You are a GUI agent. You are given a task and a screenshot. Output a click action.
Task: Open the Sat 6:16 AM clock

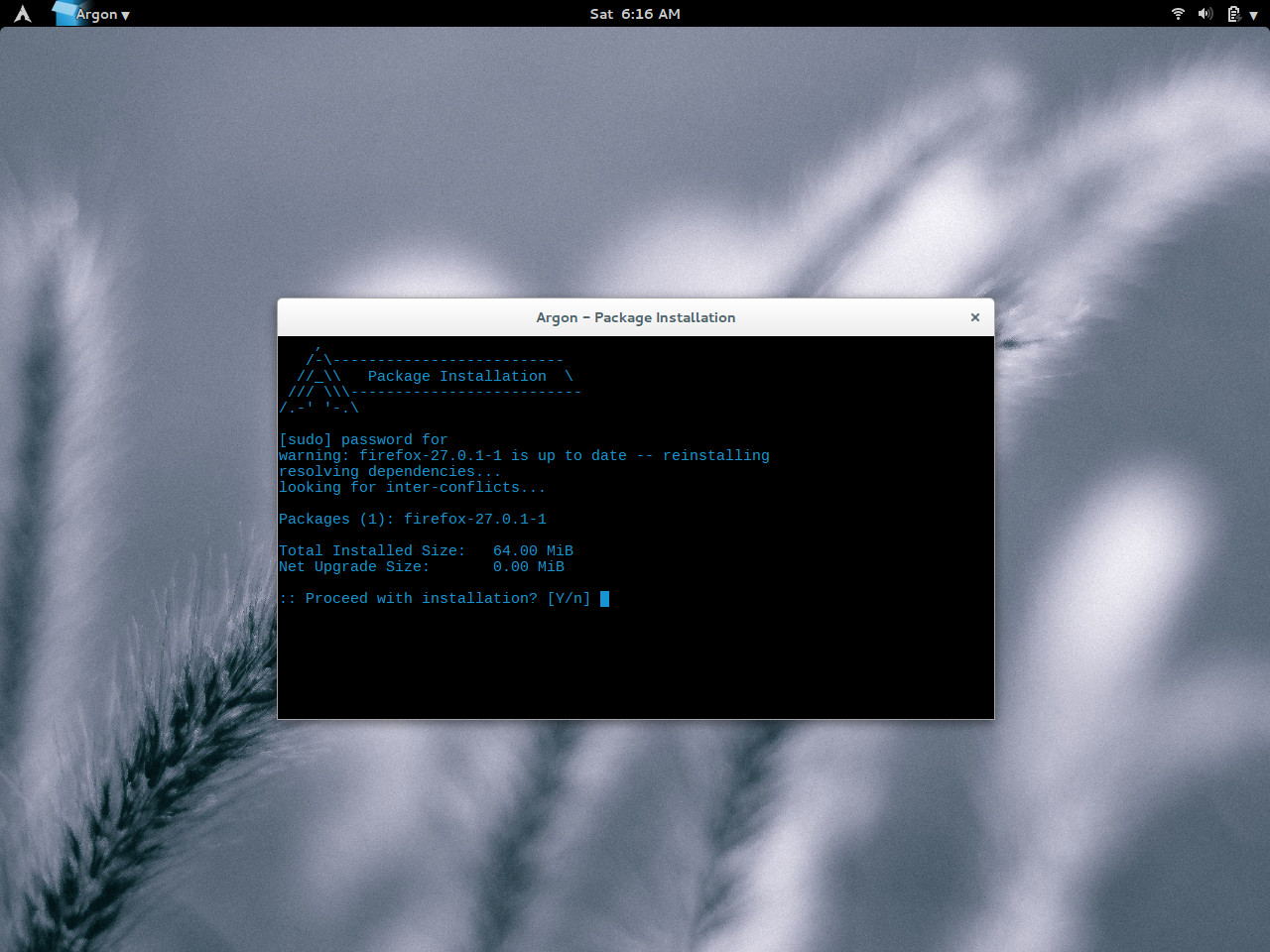635,14
